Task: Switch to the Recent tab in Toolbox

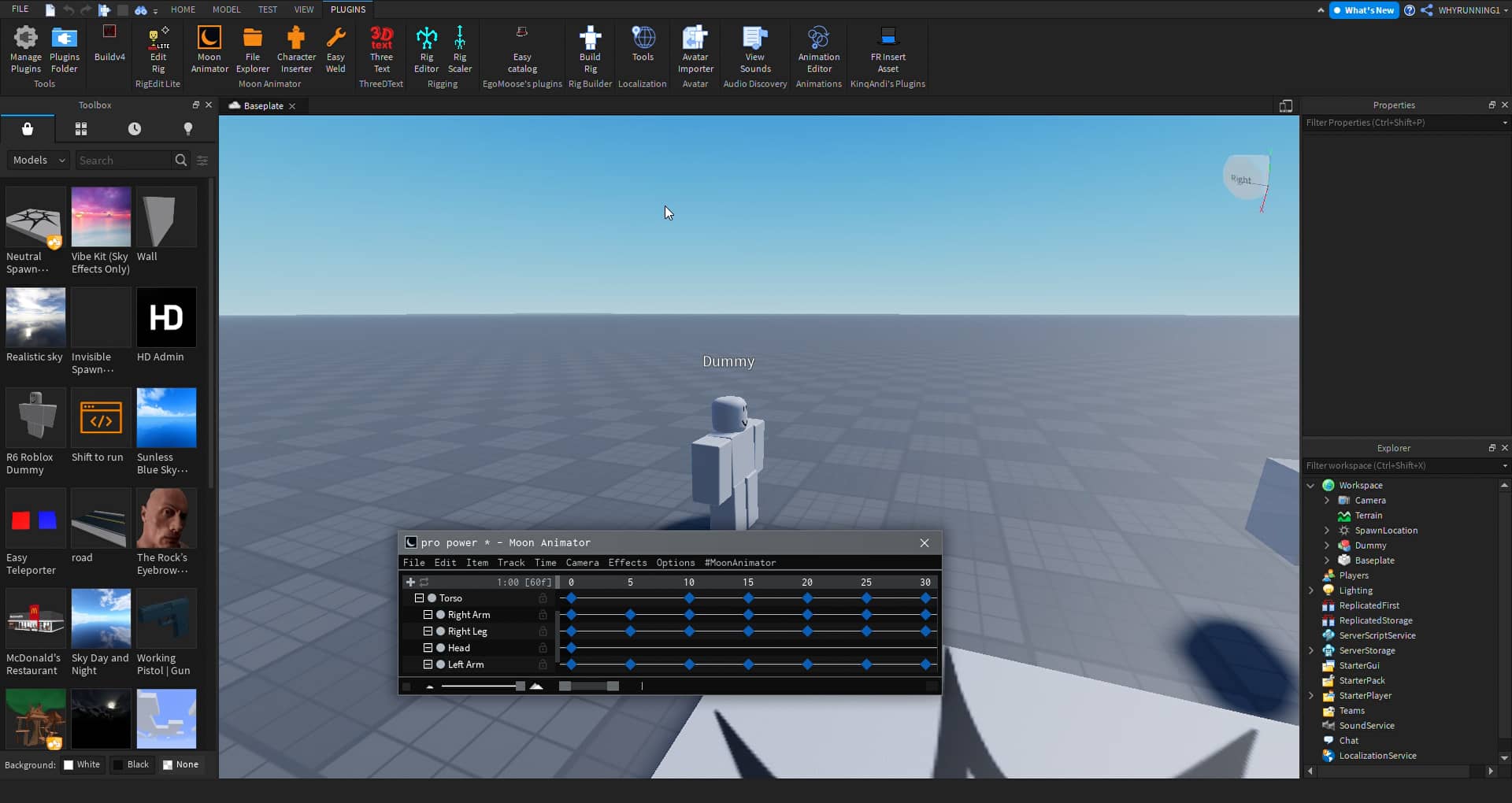Action: [x=134, y=128]
